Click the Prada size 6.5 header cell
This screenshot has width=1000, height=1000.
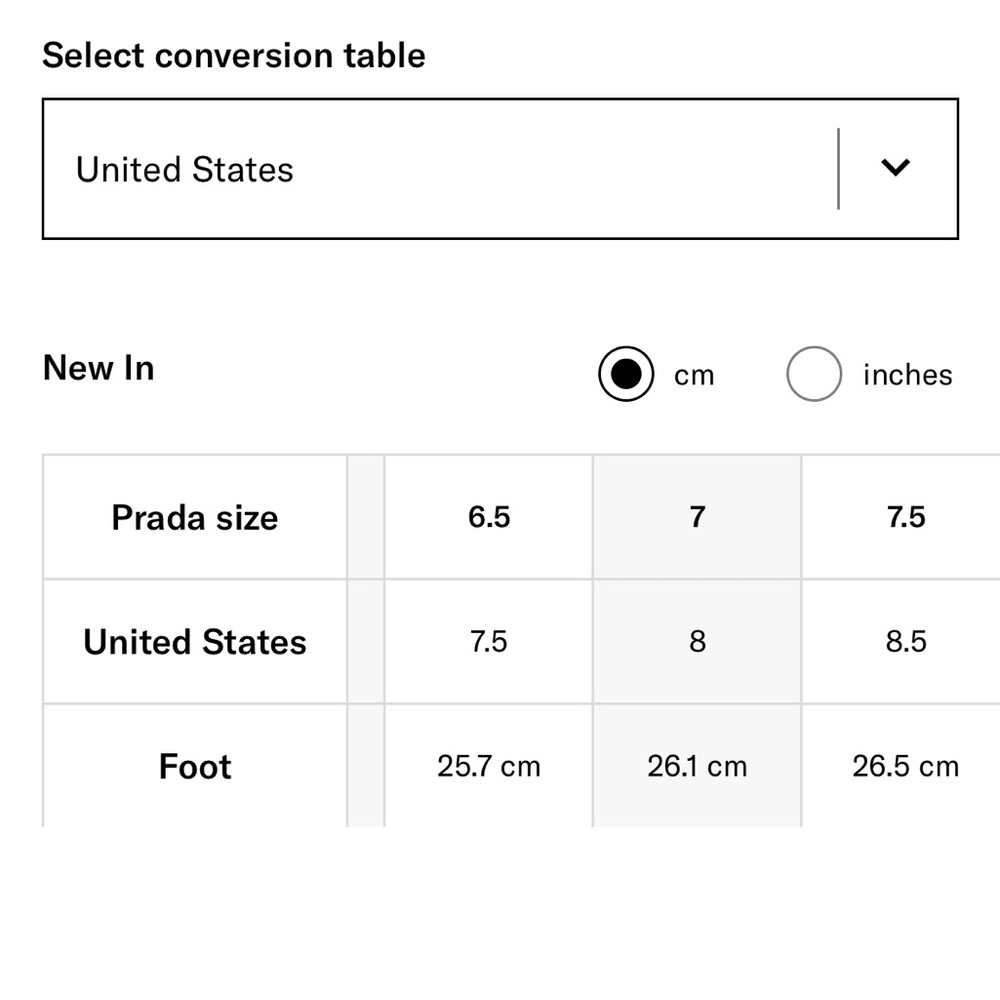pyautogui.click(x=489, y=517)
